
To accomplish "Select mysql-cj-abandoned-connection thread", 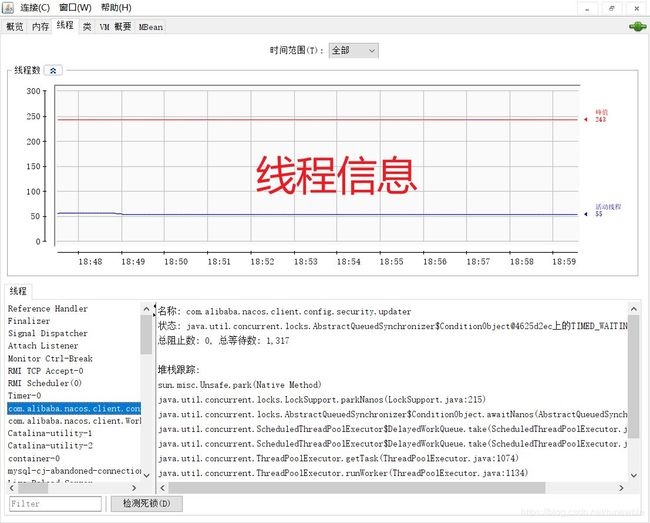I will click(x=73, y=471).
